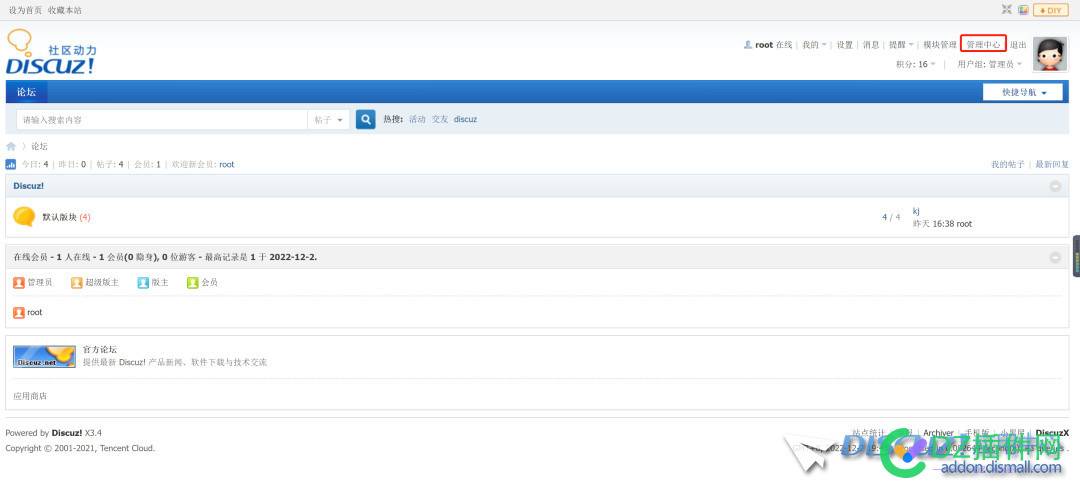Collapse the online members section
The image size is (1080, 493).
(x=1055, y=257)
